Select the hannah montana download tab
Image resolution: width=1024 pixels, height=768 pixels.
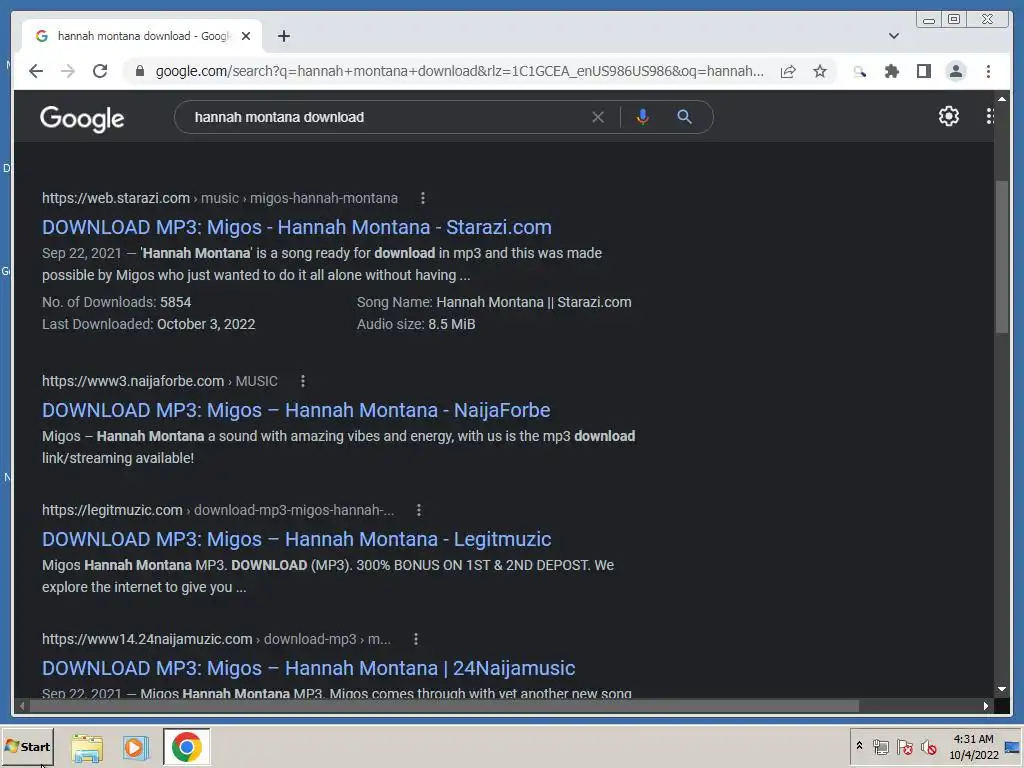click(x=142, y=36)
